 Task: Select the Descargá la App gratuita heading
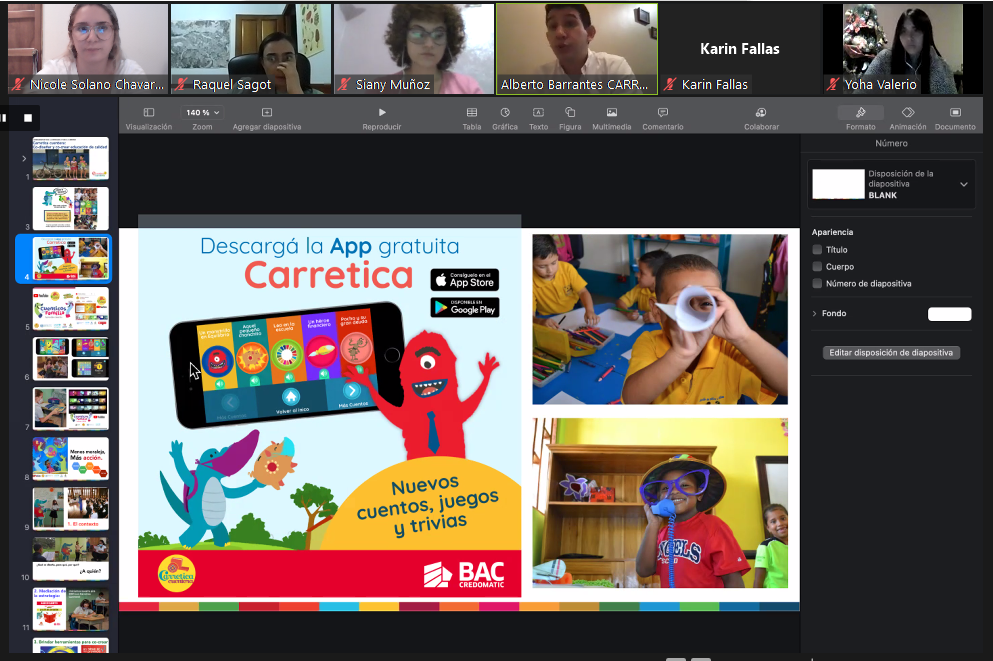click(x=329, y=246)
